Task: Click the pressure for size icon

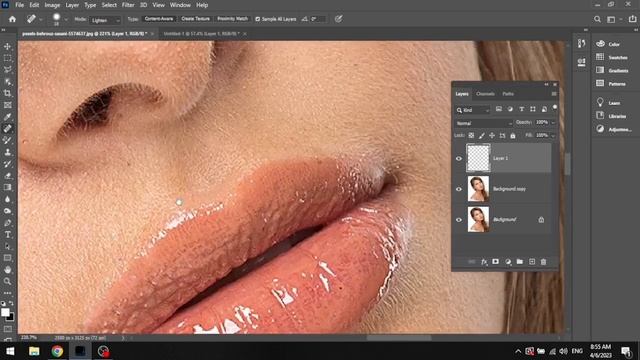Action: 338,19
